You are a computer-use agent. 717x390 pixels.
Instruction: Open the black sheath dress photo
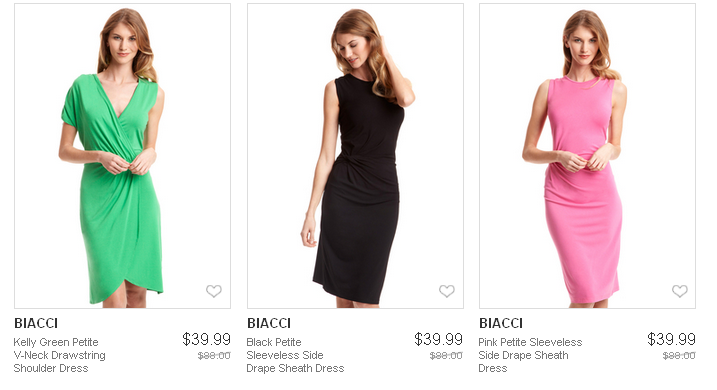pos(355,156)
